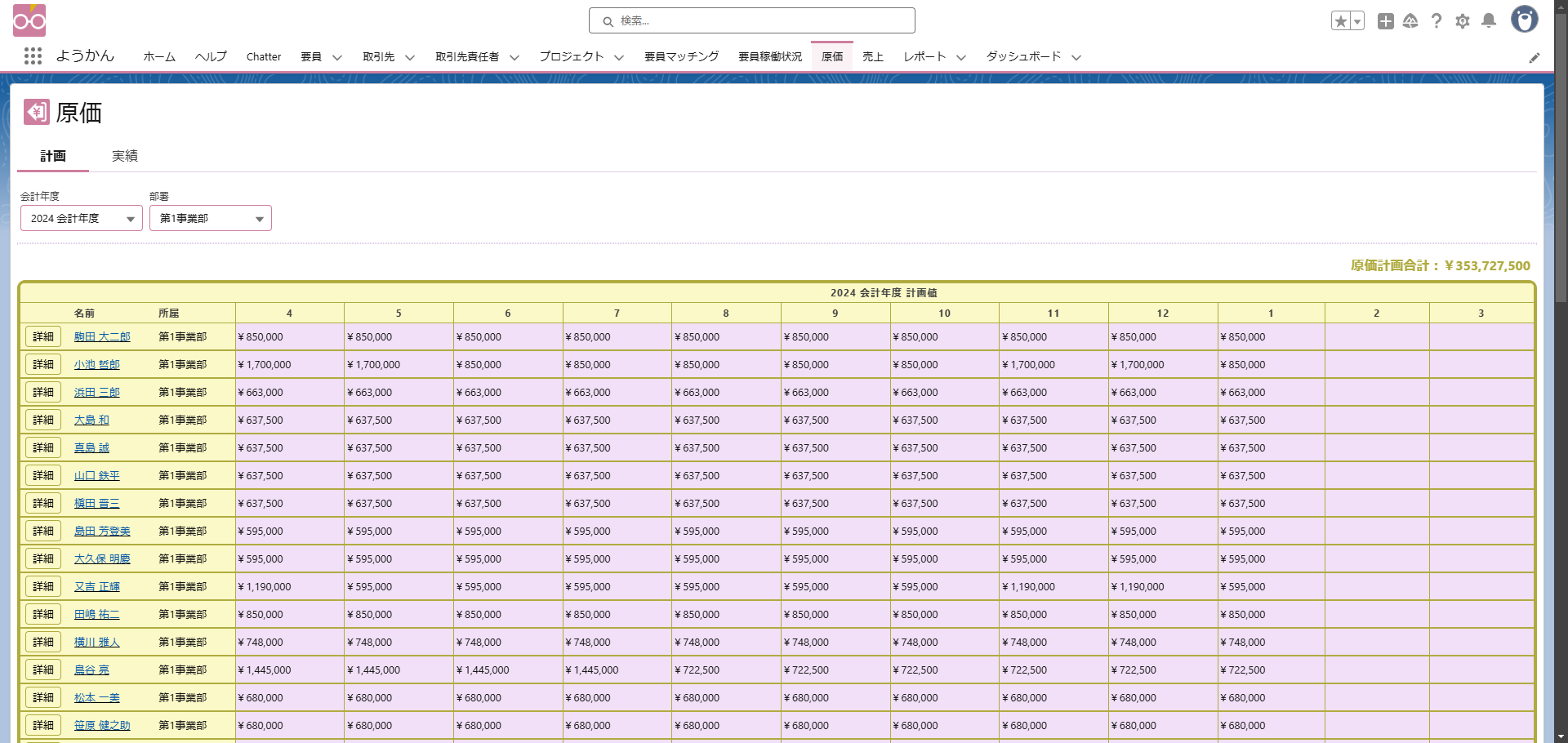This screenshot has height=743, width=1568.
Task: Click the scrollbar down arrow
Action: [1561, 736]
